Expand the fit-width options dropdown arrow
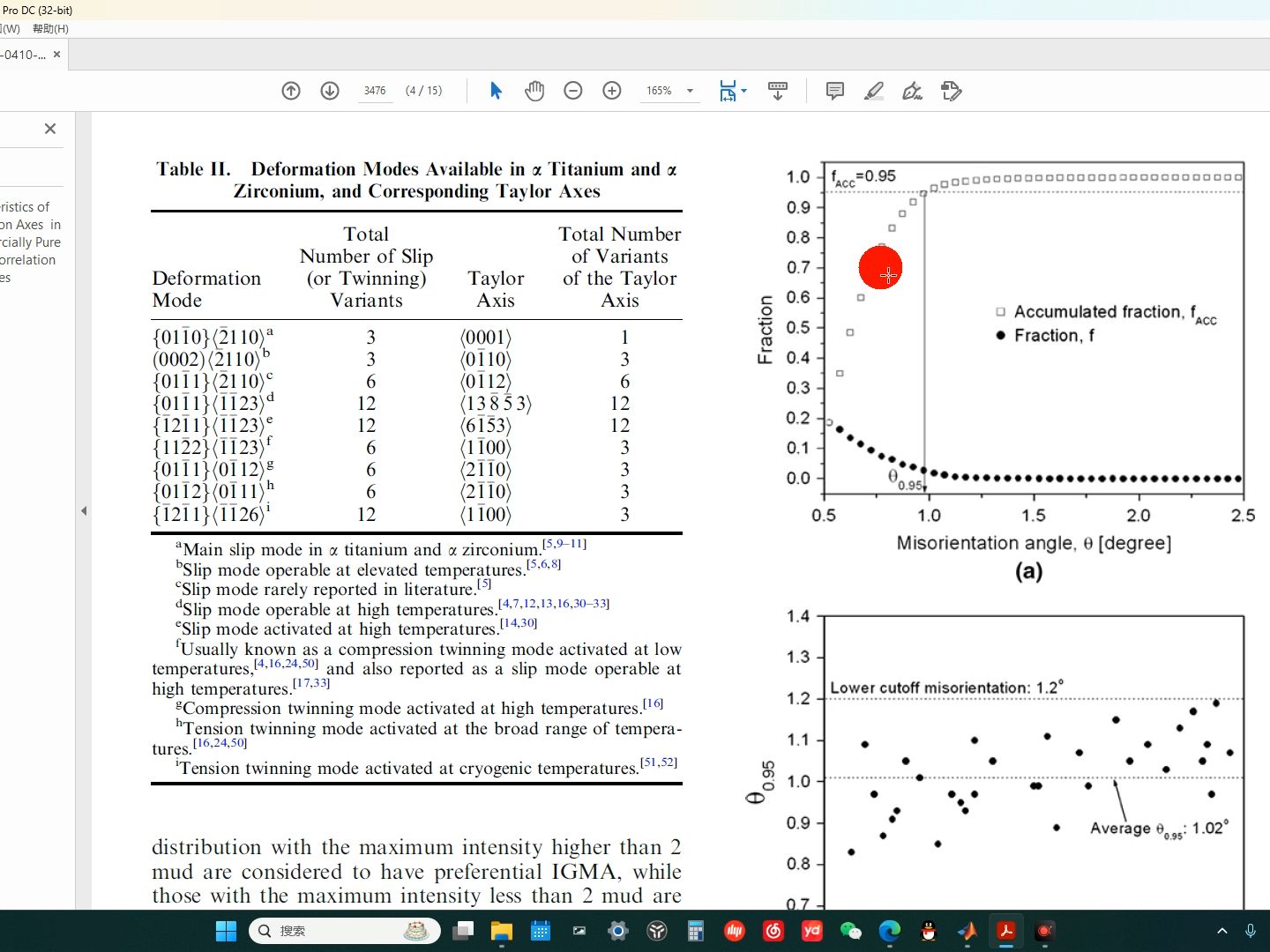 coord(744,91)
